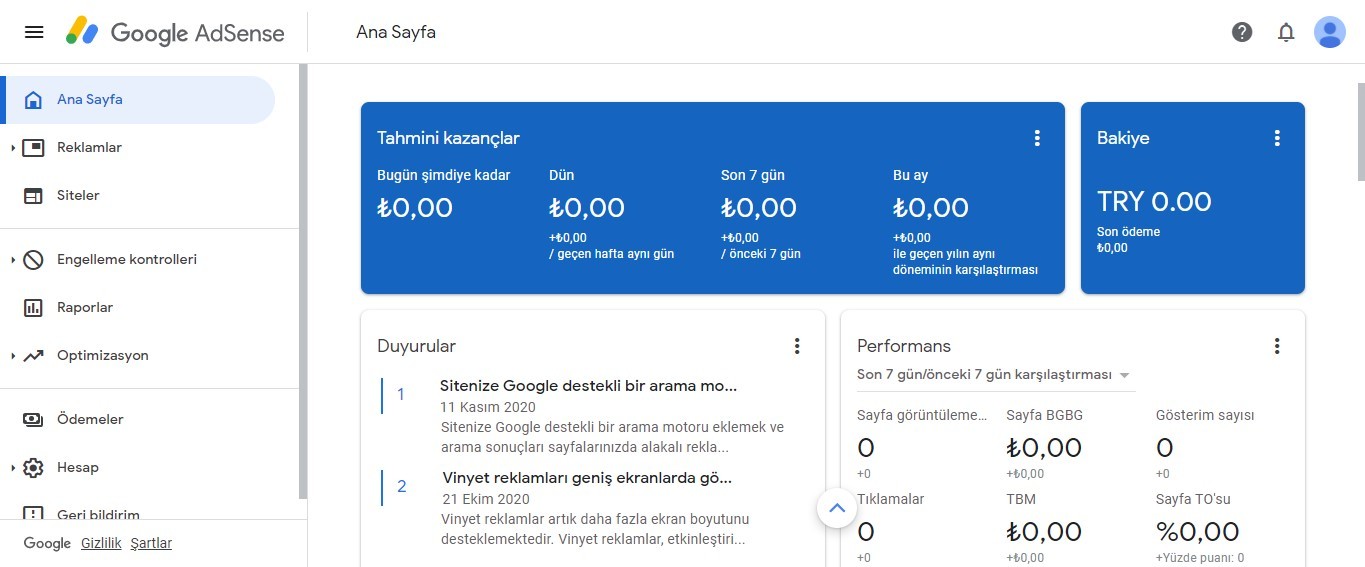Expand the Reklamlar submenu arrow
Screen dimensions: 1365x567
pyautogui.click(x=13, y=148)
